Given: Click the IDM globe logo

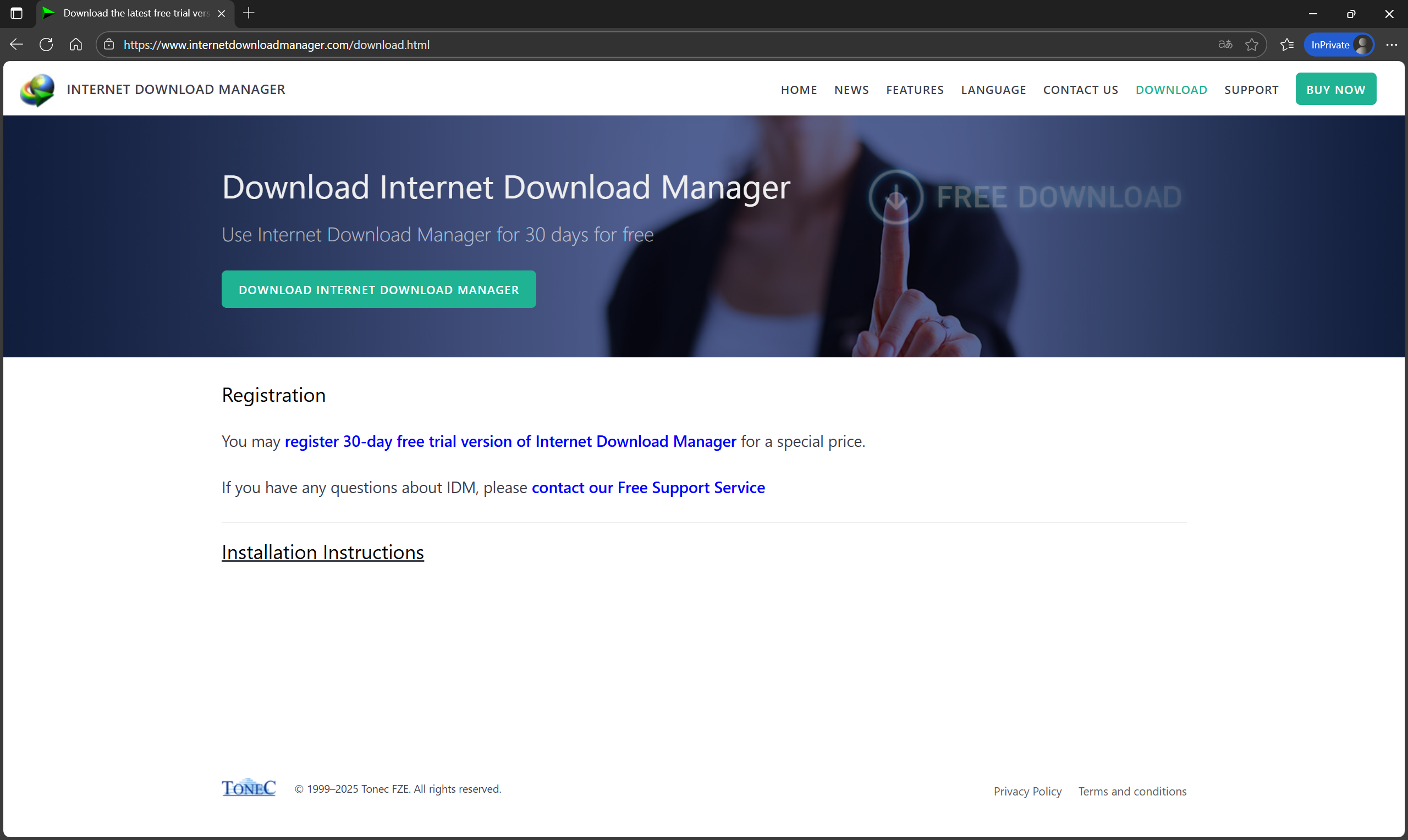Looking at the screenshot, I should [x=37, y=90].
